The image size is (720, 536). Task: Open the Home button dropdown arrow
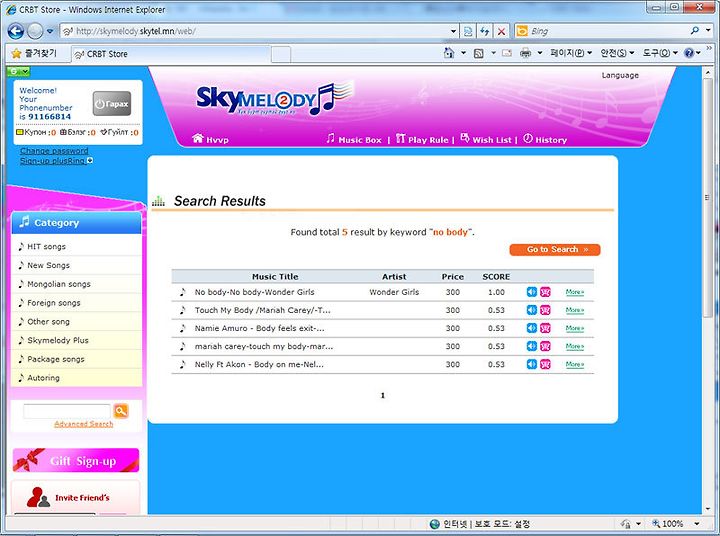click(463, 53)
